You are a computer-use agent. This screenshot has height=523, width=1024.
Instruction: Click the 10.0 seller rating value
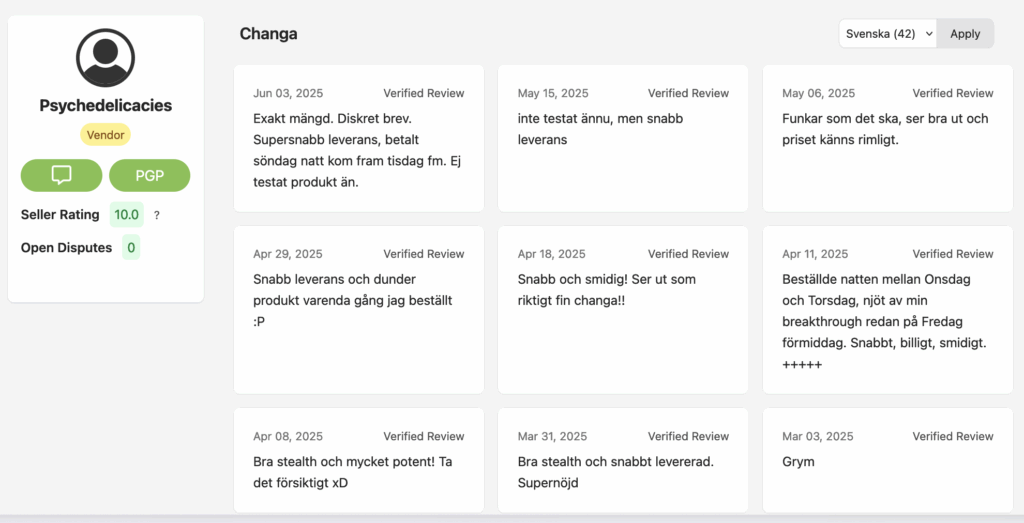click(127, 214)
